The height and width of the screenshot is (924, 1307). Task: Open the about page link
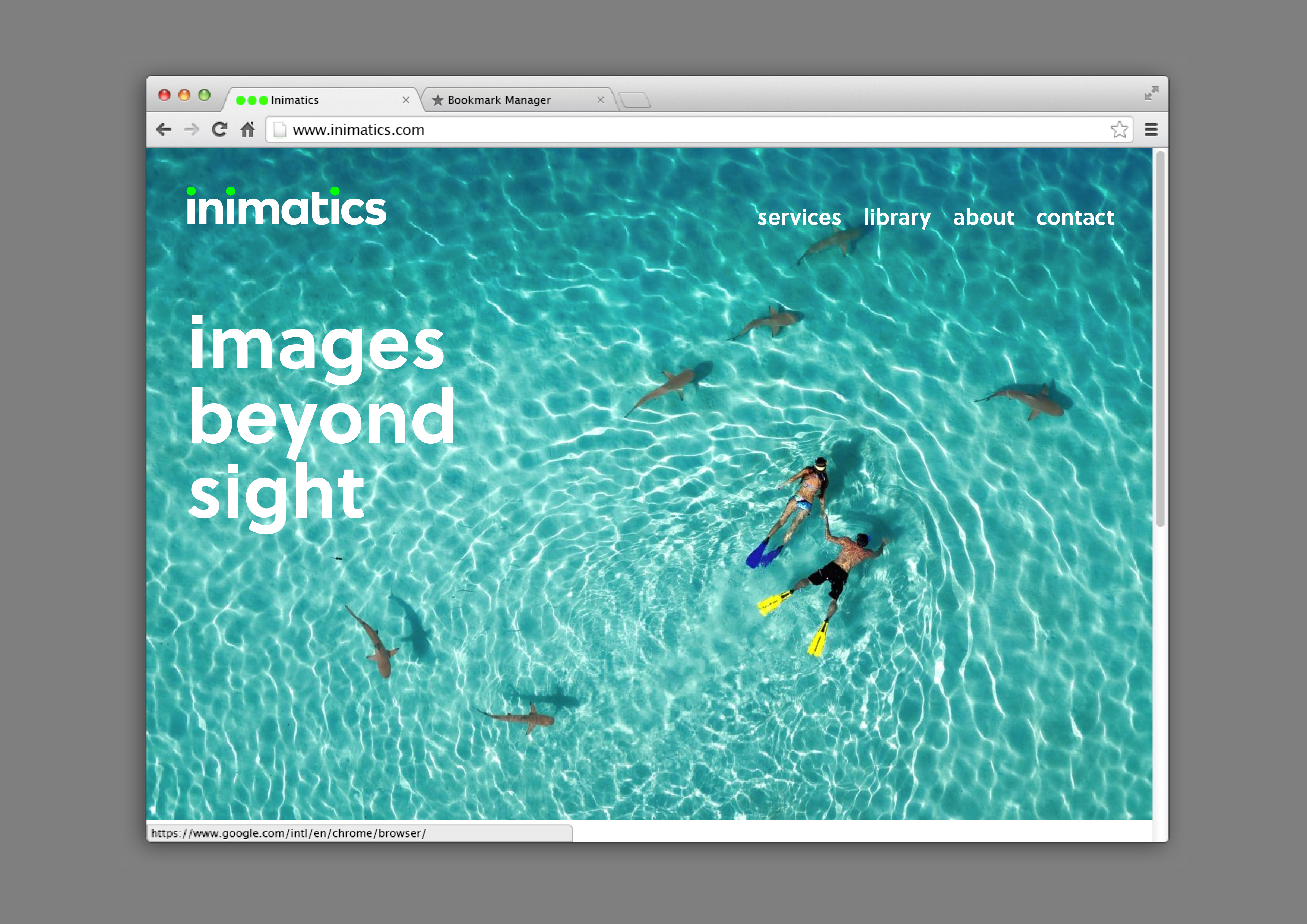point(983,217)
